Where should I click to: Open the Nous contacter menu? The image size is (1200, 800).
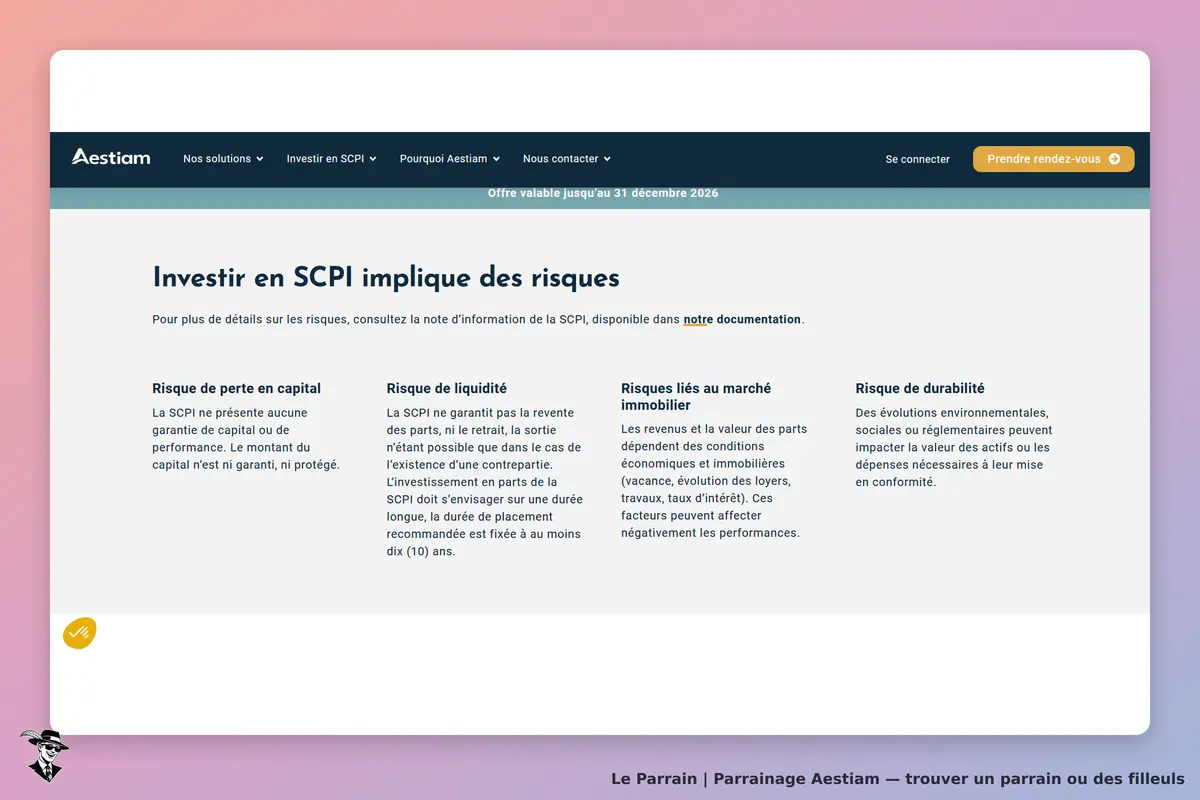point(567,159)
